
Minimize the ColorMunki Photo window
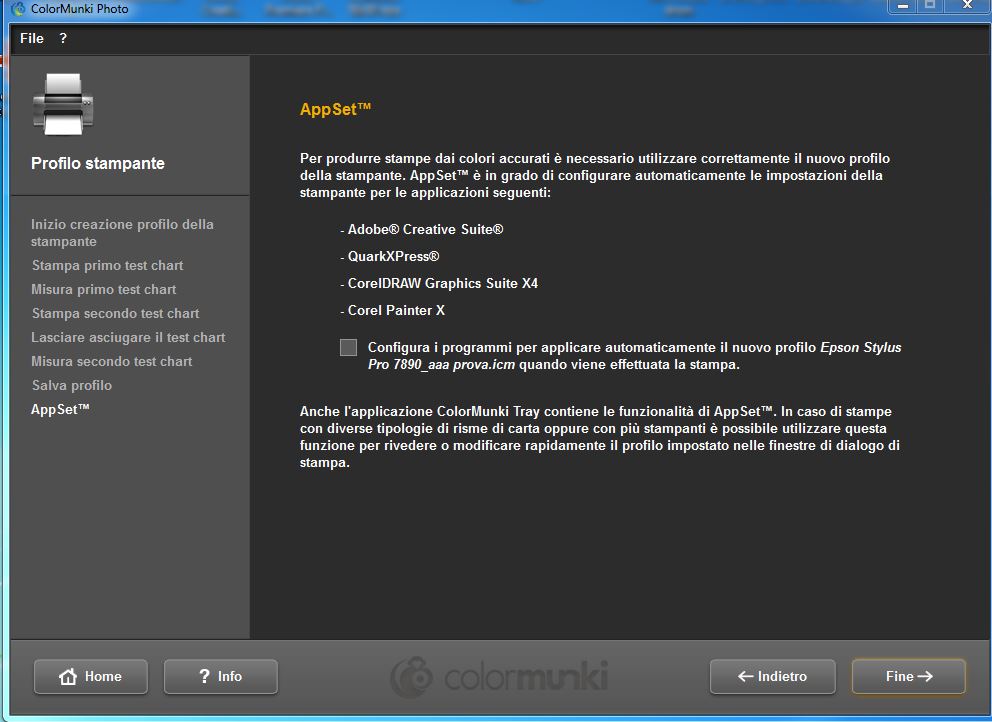[x=903, y=6]
